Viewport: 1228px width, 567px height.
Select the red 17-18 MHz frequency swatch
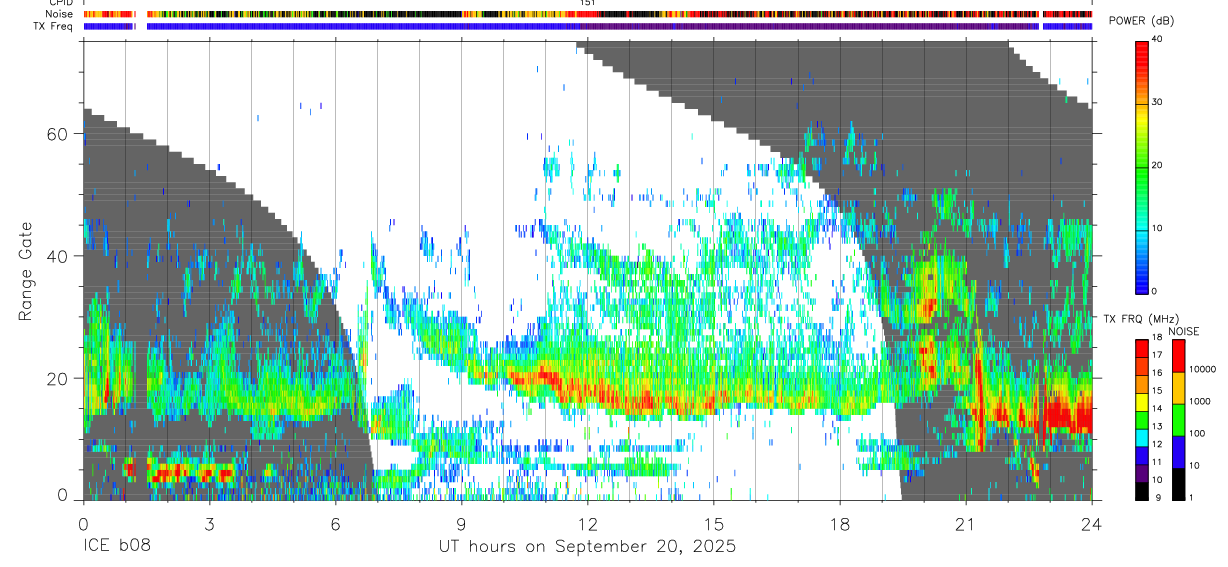click(1141, 348)
